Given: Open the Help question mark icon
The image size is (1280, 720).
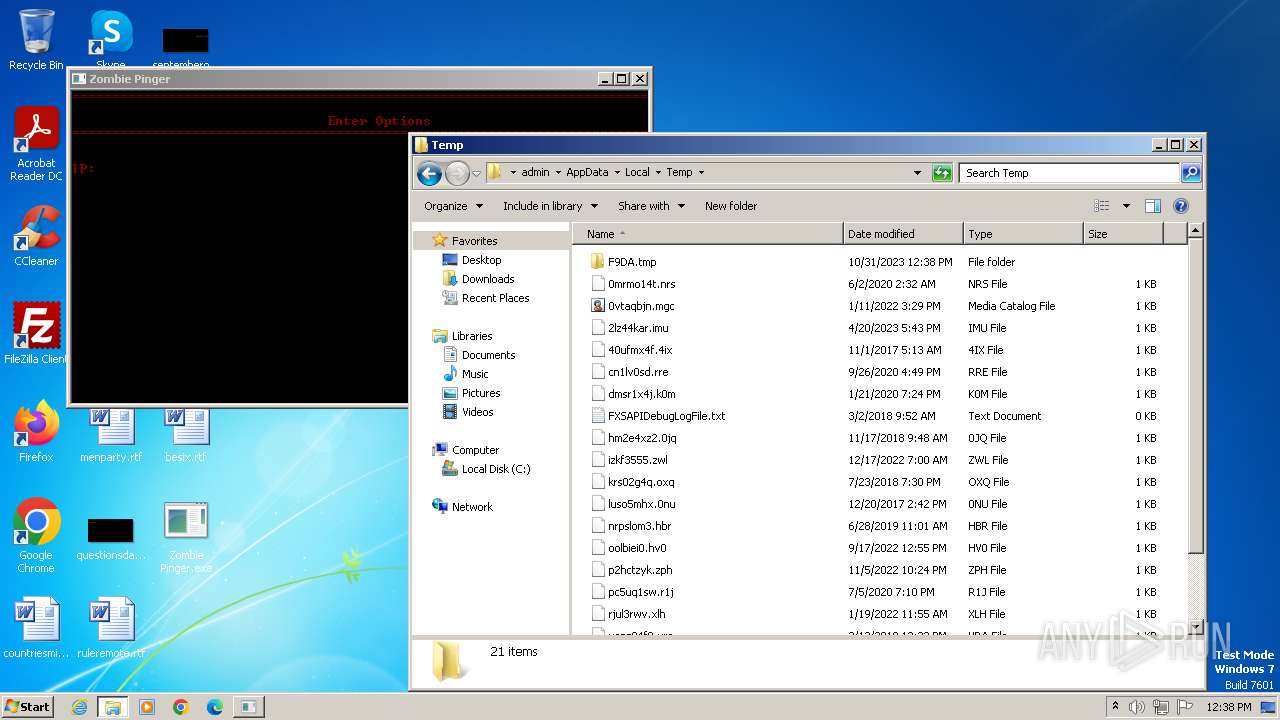Looking at the screenshot, I should (1180, 206).
